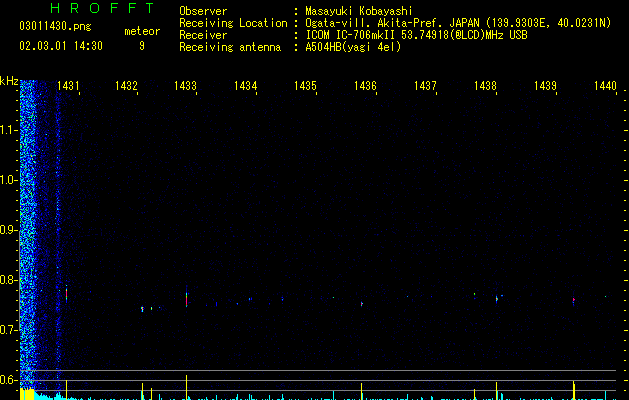
Task: Click the 1439 time marker
Action: (546, 85)
